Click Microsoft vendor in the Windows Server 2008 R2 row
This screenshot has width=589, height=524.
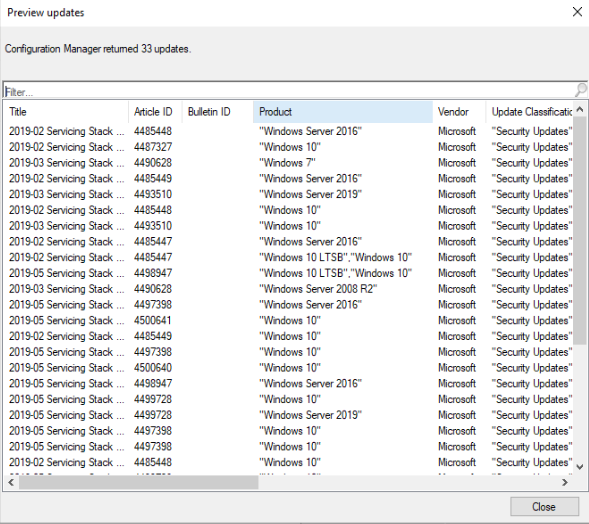pyautogui.click(x=457, y=289)
